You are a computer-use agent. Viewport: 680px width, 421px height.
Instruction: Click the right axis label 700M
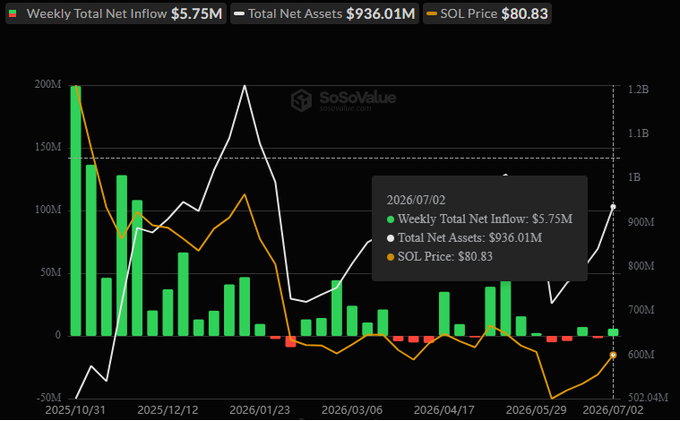click(641, 310)
